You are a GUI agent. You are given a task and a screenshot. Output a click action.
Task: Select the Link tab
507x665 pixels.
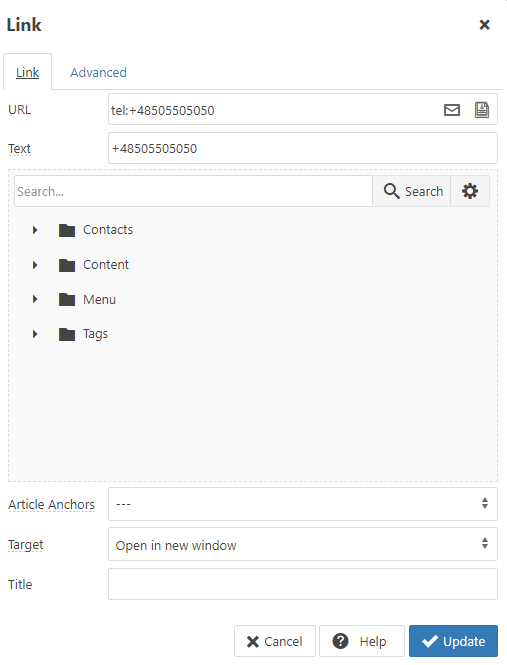click(28, 73)
